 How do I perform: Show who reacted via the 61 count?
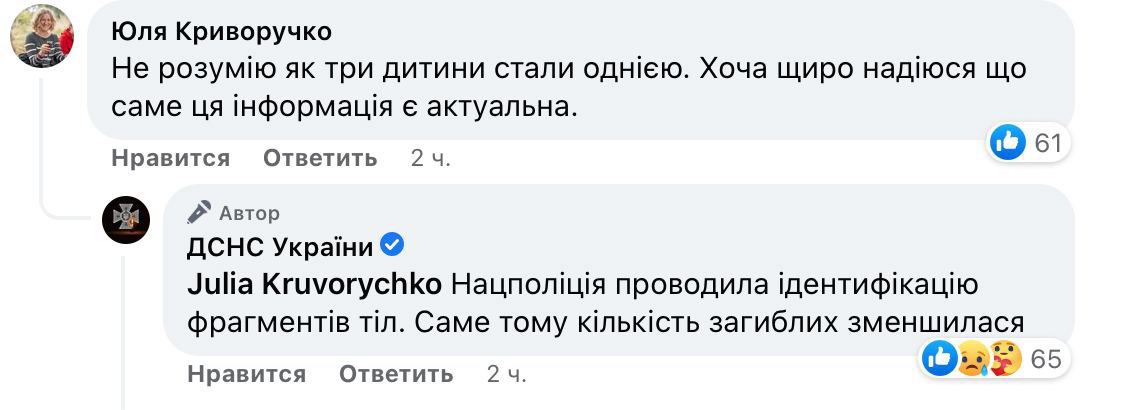[1047, 144]
